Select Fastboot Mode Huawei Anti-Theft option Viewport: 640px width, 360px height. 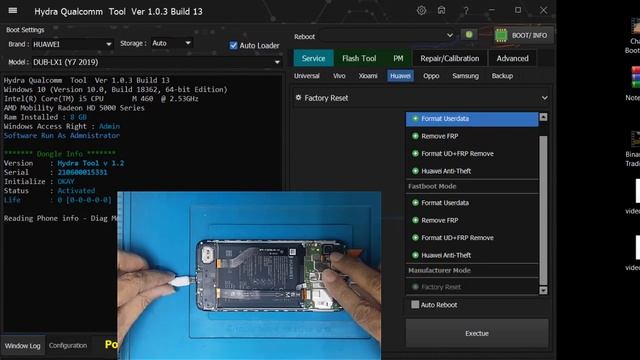tap(472, 256)
